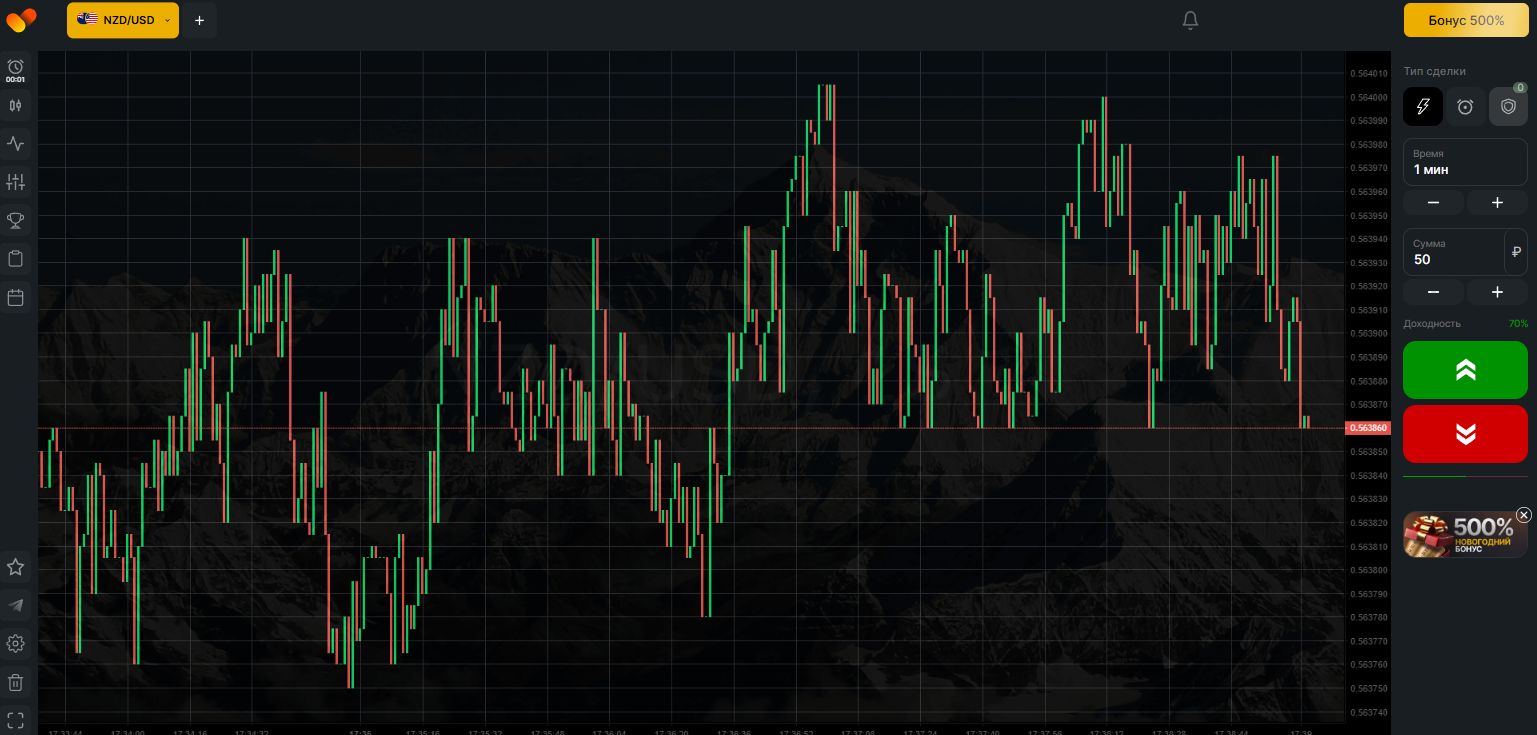Switch to the shield deal type

coord(1508,106)
